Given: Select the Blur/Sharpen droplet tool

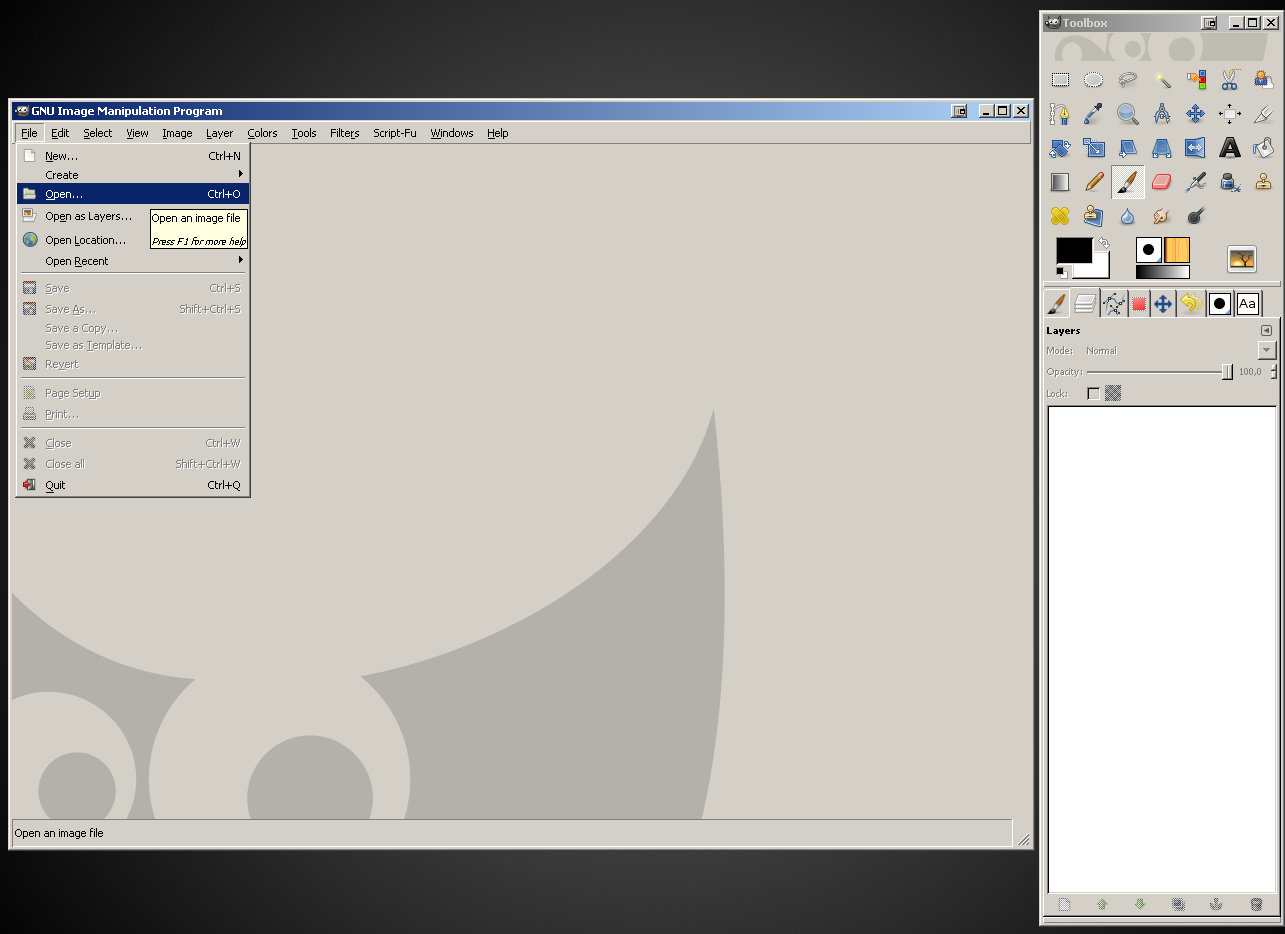Looking at the screenshot, I should pos(1128,216).
